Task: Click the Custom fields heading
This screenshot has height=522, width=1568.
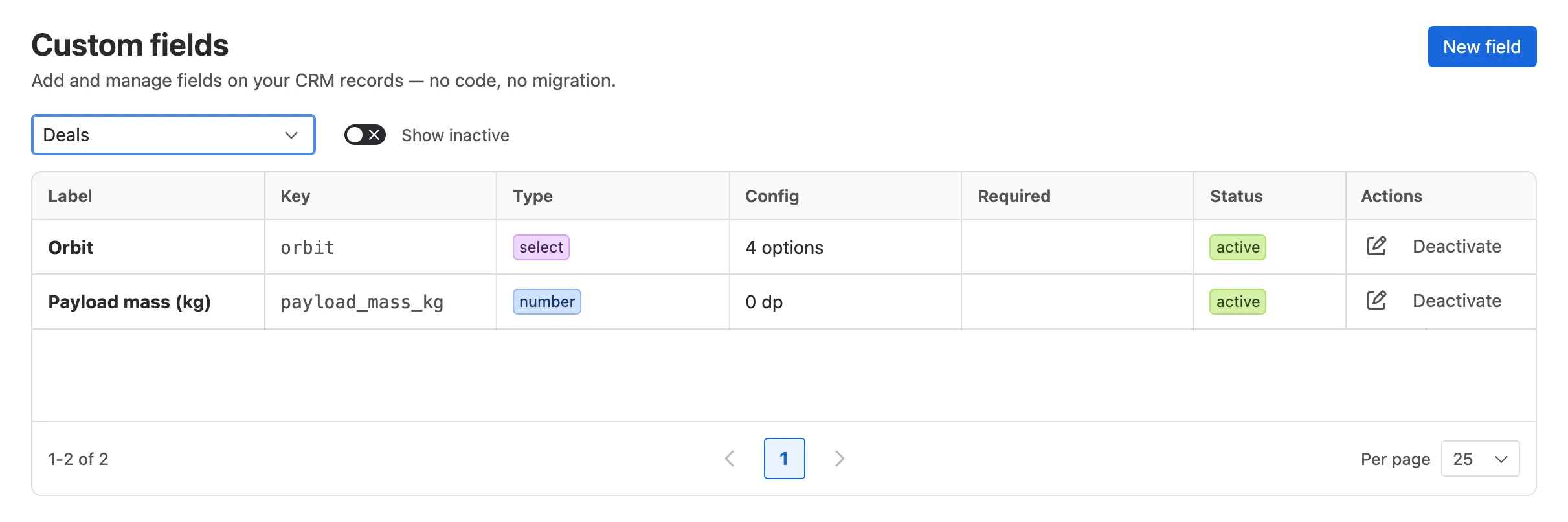Action: point(130,45)
